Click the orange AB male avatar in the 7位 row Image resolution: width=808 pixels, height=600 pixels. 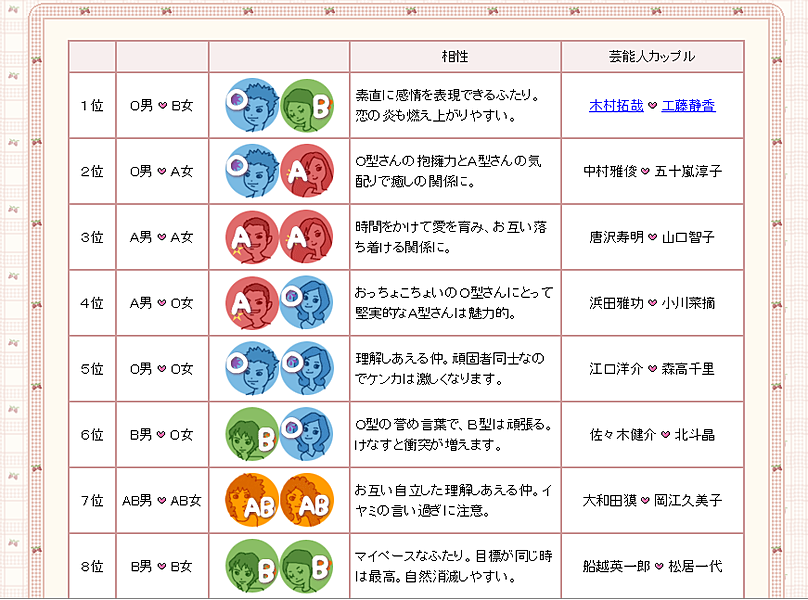click(252, 500)
